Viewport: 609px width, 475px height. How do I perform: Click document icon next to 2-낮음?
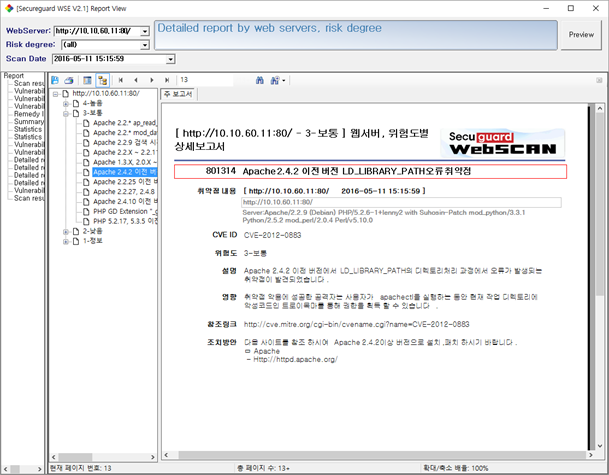point(76,231)
